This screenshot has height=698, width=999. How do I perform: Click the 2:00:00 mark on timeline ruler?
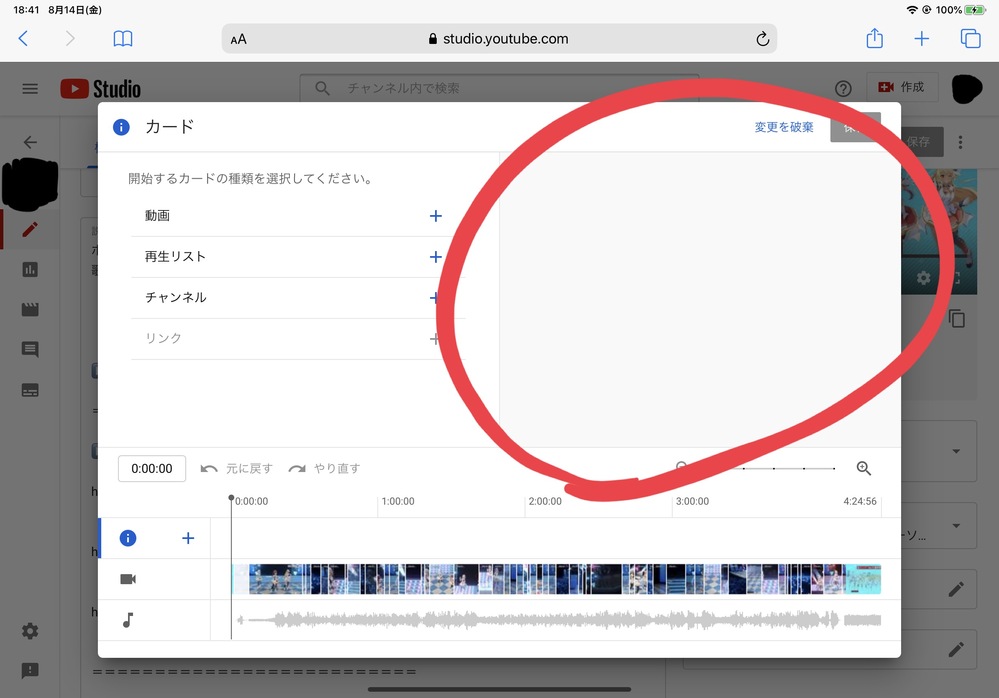point(545,501)
